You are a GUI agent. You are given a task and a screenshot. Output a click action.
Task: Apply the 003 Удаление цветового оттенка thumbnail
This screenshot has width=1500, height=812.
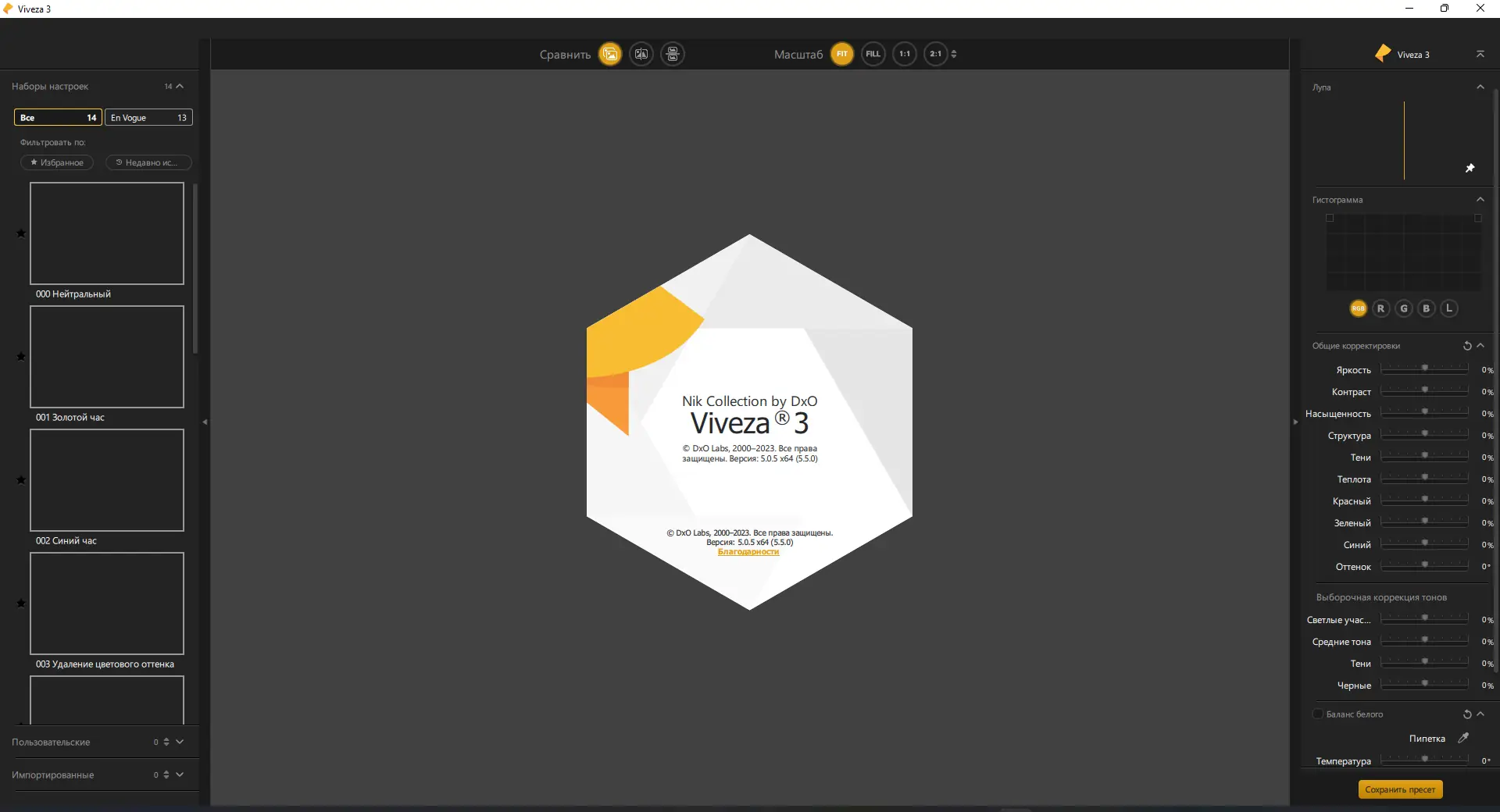tap(107, 604)
